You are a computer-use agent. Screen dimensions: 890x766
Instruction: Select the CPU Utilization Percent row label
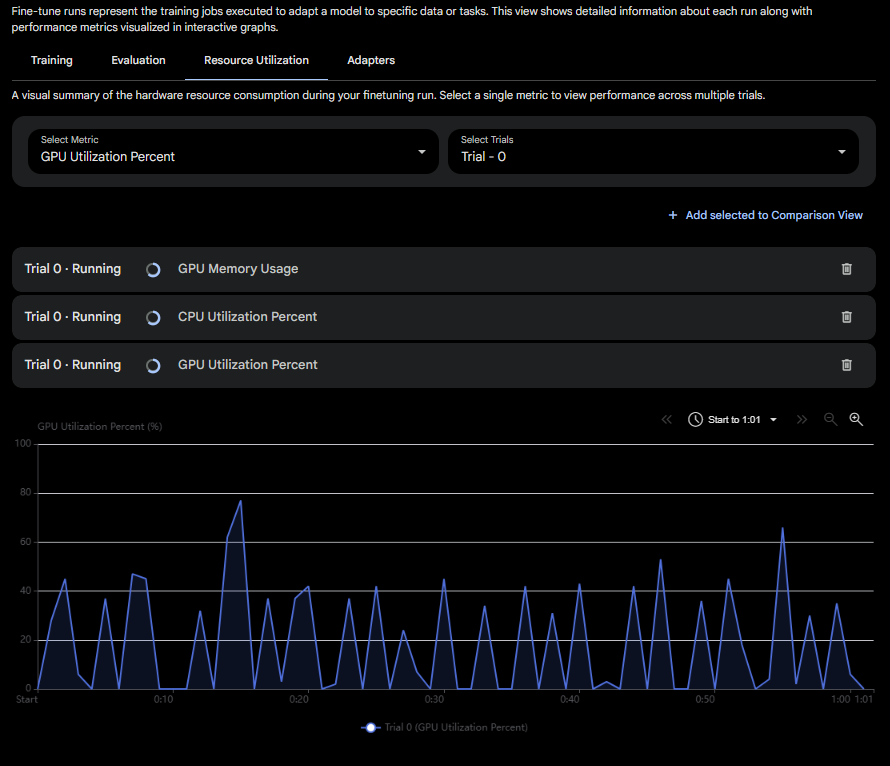click(x=247, y=317)
